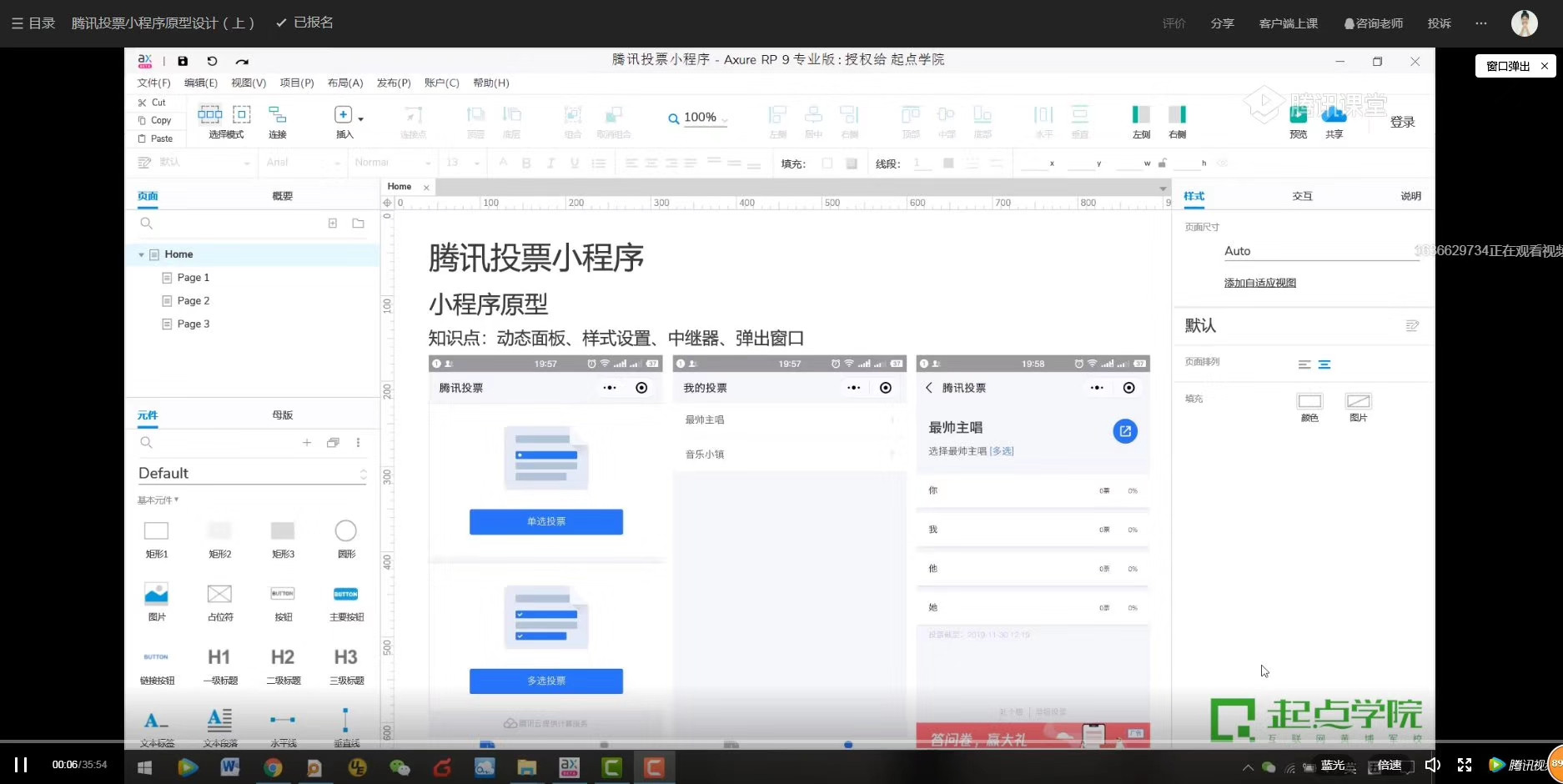This screenshot has width=1563, height=784.
Task: Open the 编辑(E) menu
Action: (x=201, y=83)
